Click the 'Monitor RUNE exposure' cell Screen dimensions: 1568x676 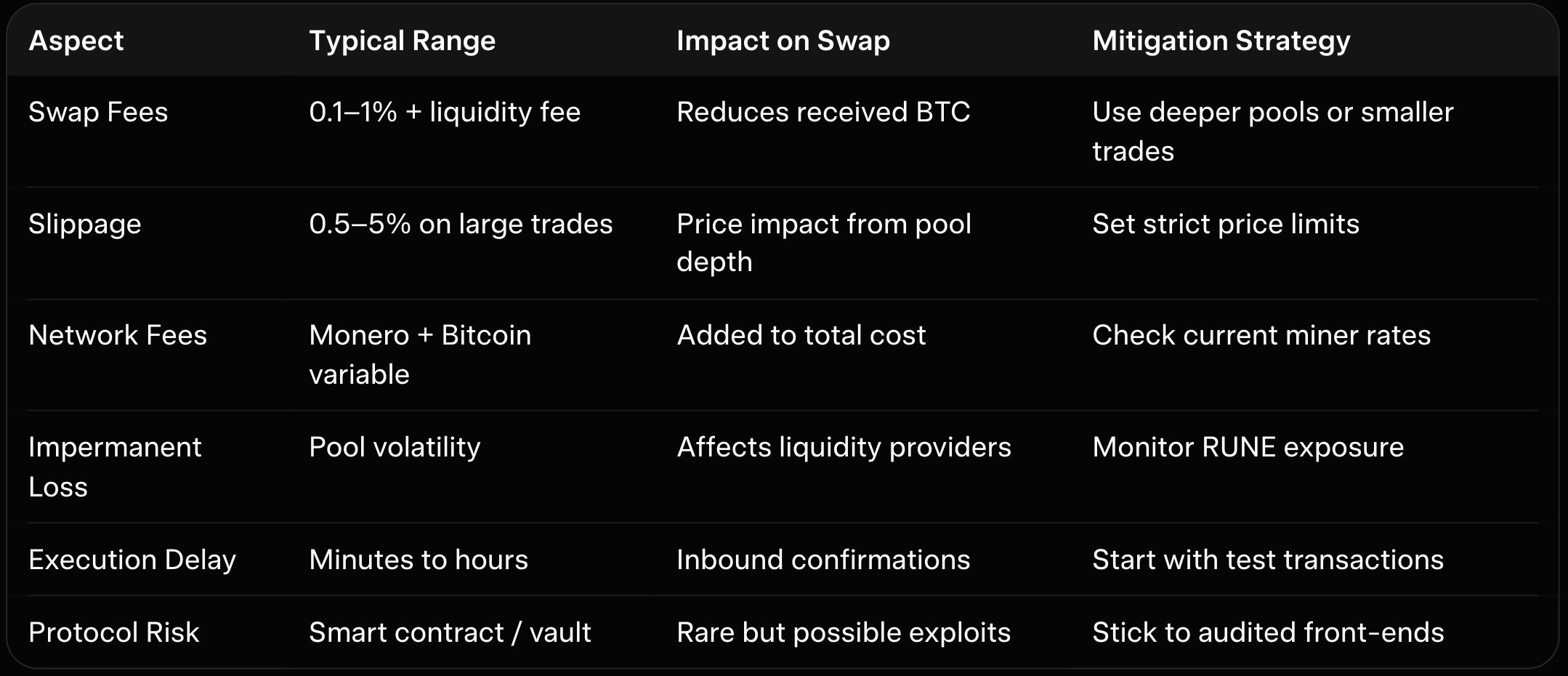(x=1248, y=447)
